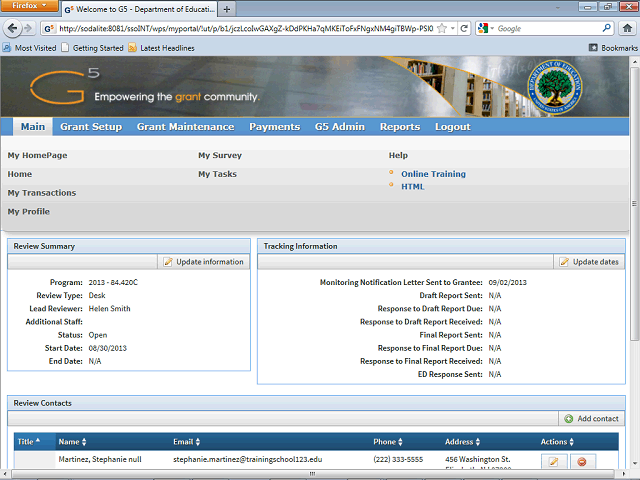Click the search magnifier icon
The image size is (640, 480).
click(607, 28)
